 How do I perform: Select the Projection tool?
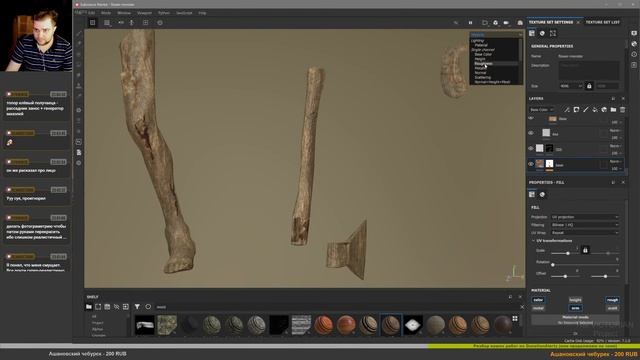[79, 54]
